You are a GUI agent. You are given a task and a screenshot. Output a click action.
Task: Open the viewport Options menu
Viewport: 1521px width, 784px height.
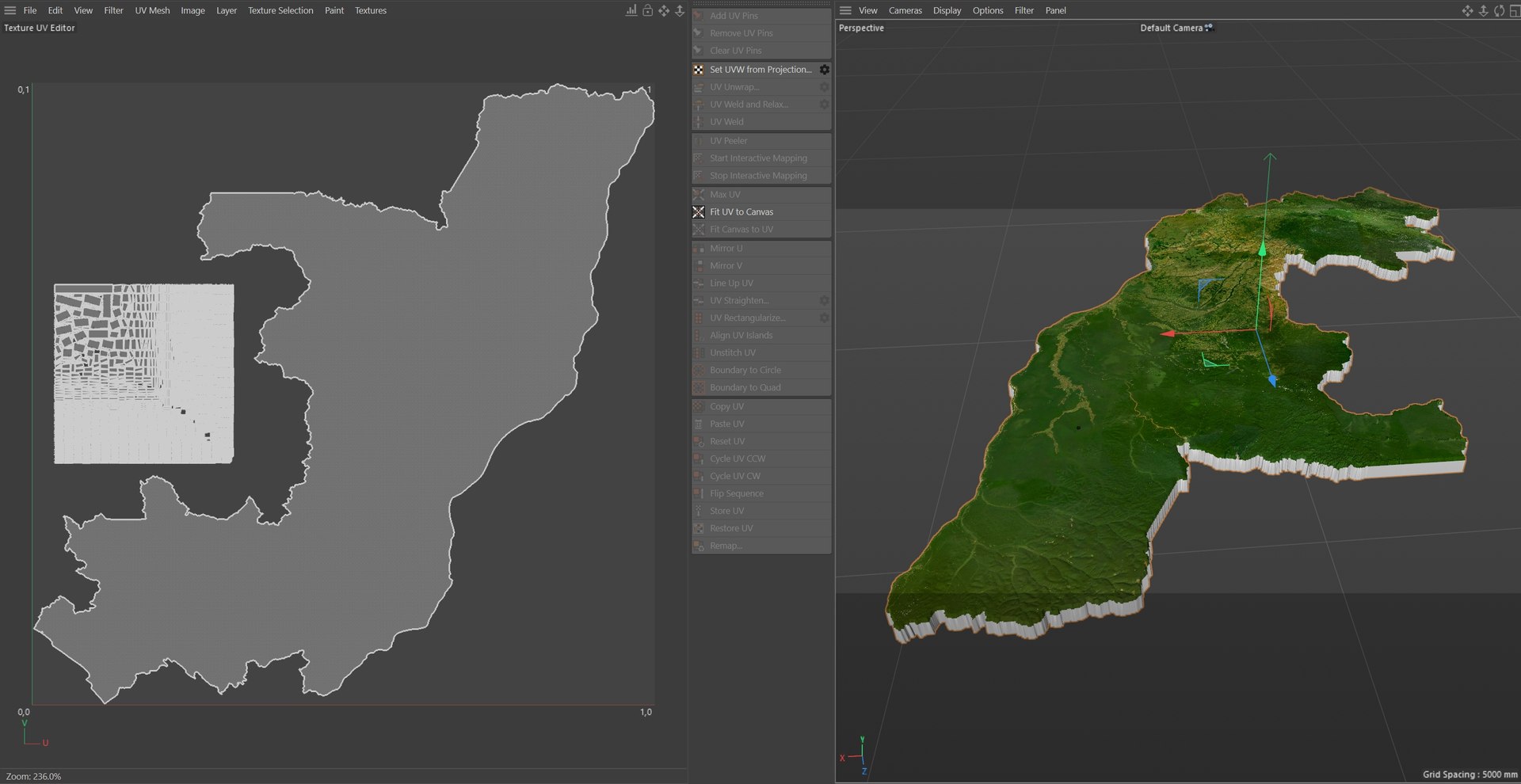pos(988,10)
